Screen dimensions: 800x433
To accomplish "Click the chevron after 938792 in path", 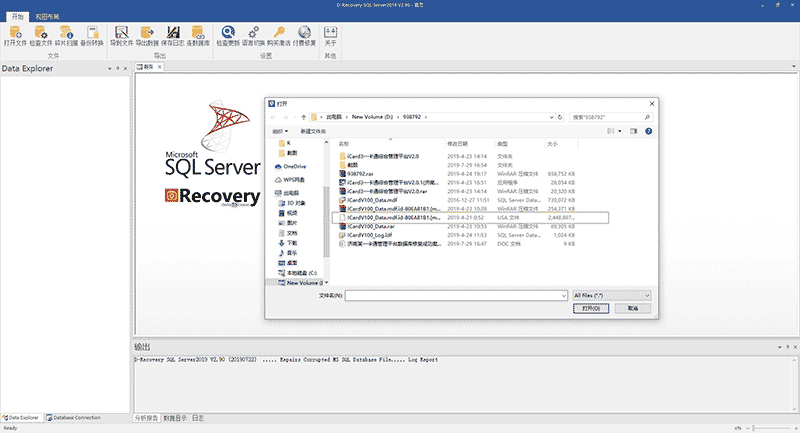I will point(426,117).
